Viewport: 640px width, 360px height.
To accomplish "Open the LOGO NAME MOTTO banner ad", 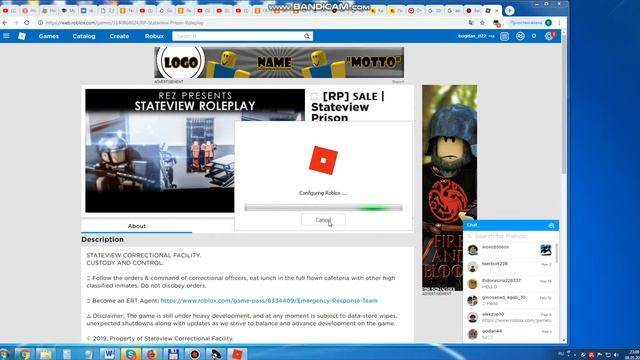I will pyautogui.click(x=279, y=62).
